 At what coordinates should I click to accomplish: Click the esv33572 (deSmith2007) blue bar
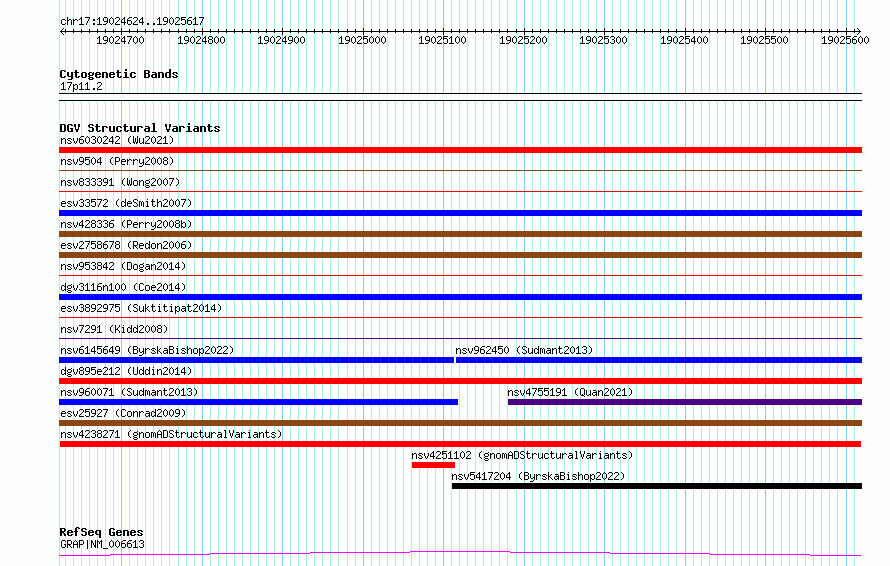point(460,213)
